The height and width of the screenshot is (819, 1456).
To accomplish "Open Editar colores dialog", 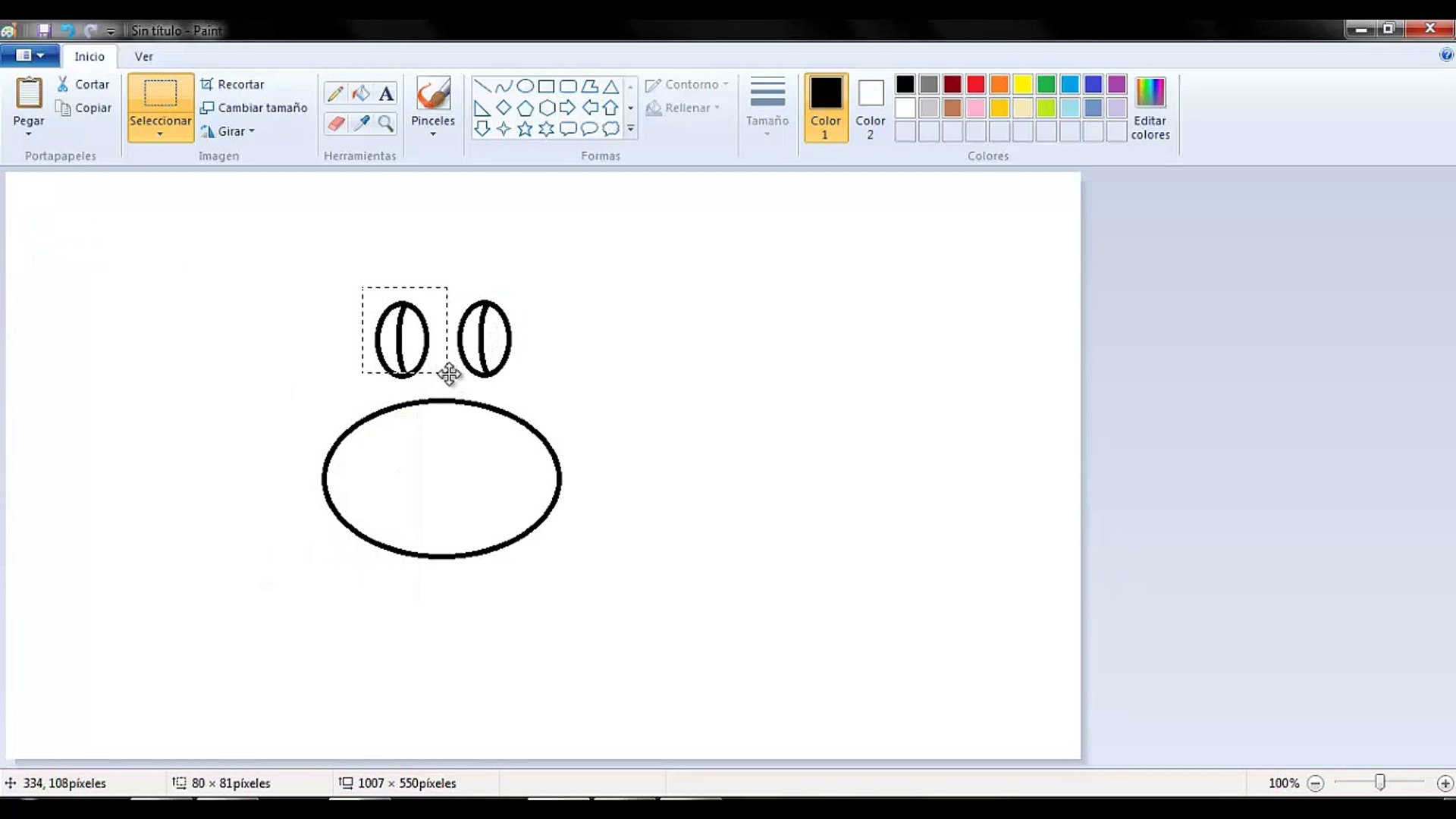I will [x=1150, y=108].
